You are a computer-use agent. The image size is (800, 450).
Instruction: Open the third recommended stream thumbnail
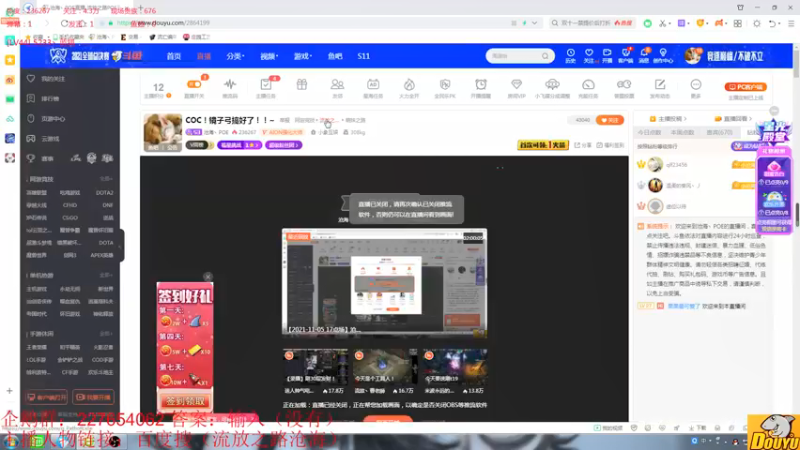(455, 366)
